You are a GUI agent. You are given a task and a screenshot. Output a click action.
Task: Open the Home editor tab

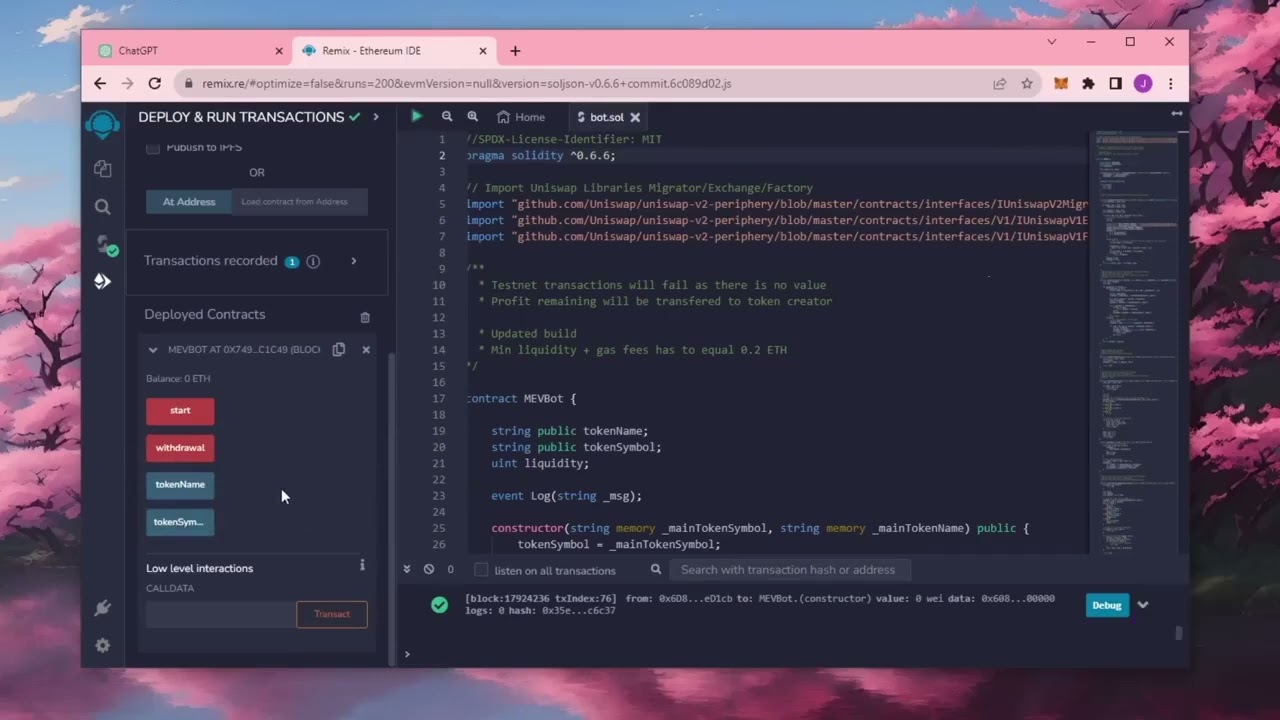pos(521,117)
